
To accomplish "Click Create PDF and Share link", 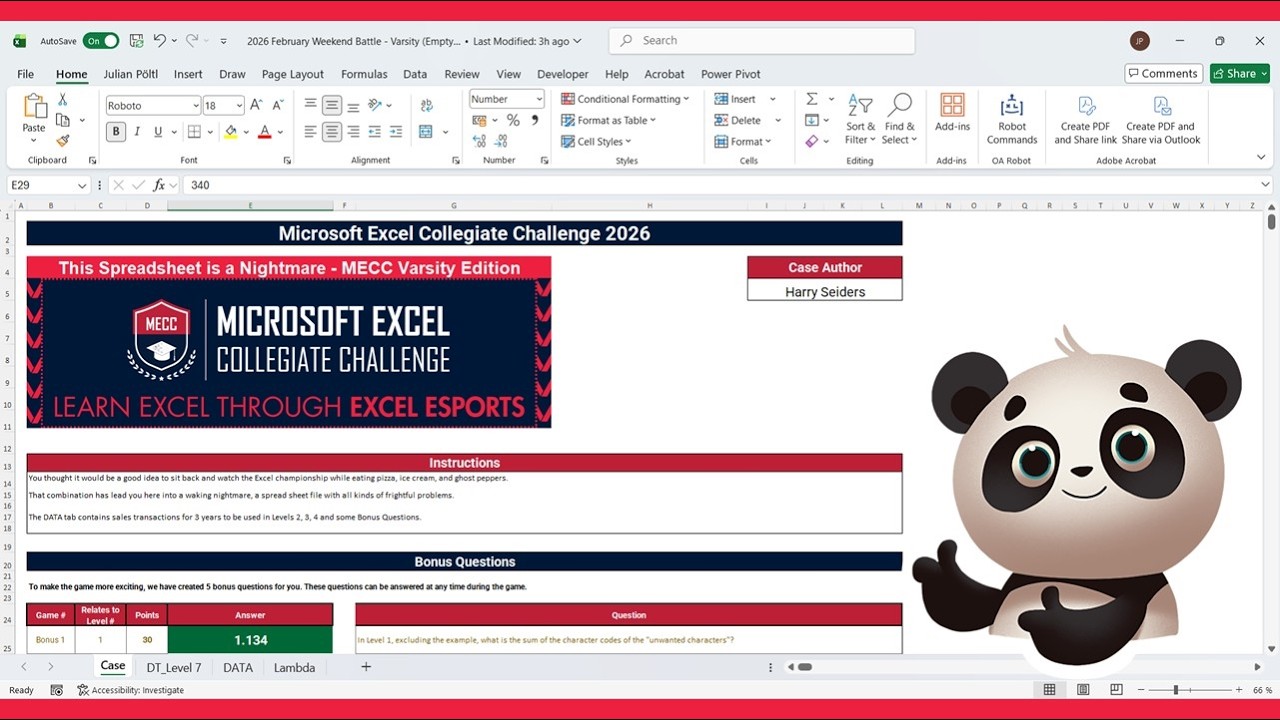I will (x=1085, y=119).
